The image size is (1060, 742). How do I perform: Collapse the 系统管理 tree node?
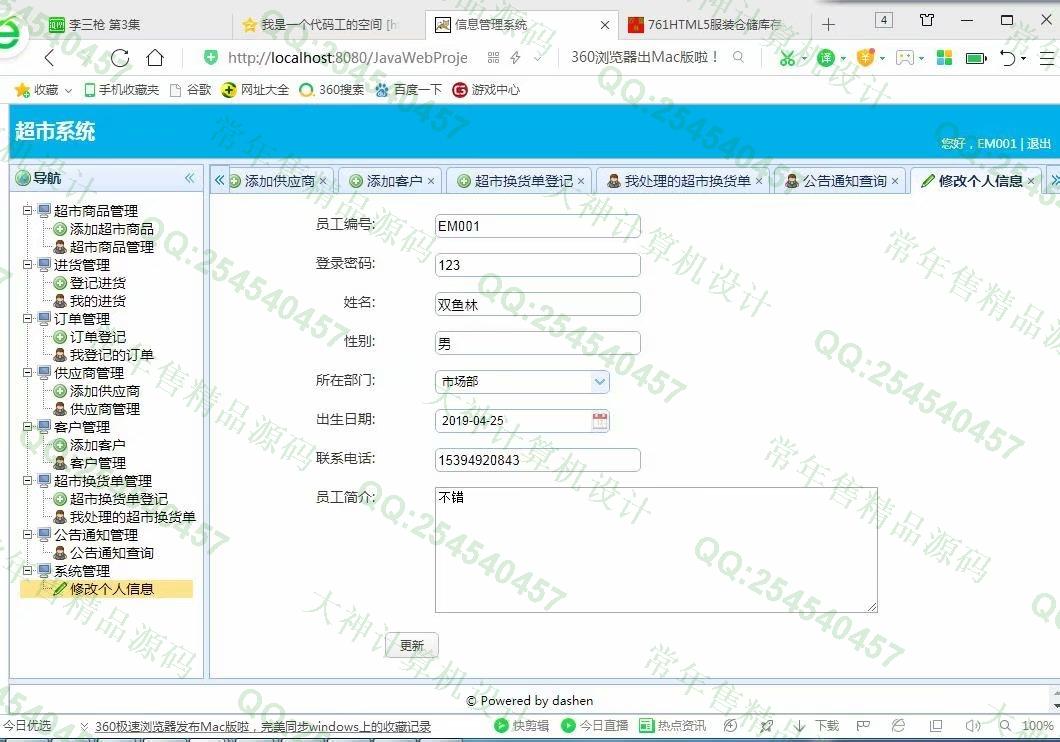pos(27,570)
